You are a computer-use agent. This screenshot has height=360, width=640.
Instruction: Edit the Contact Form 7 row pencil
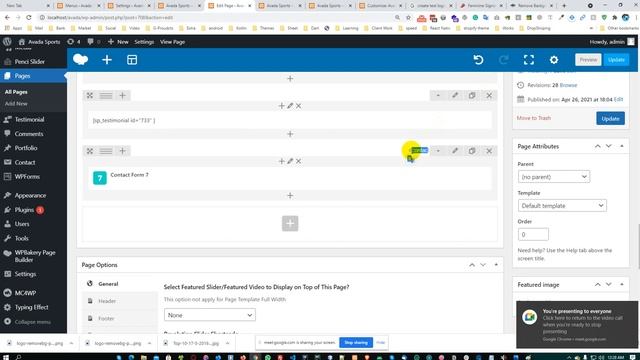455,151
